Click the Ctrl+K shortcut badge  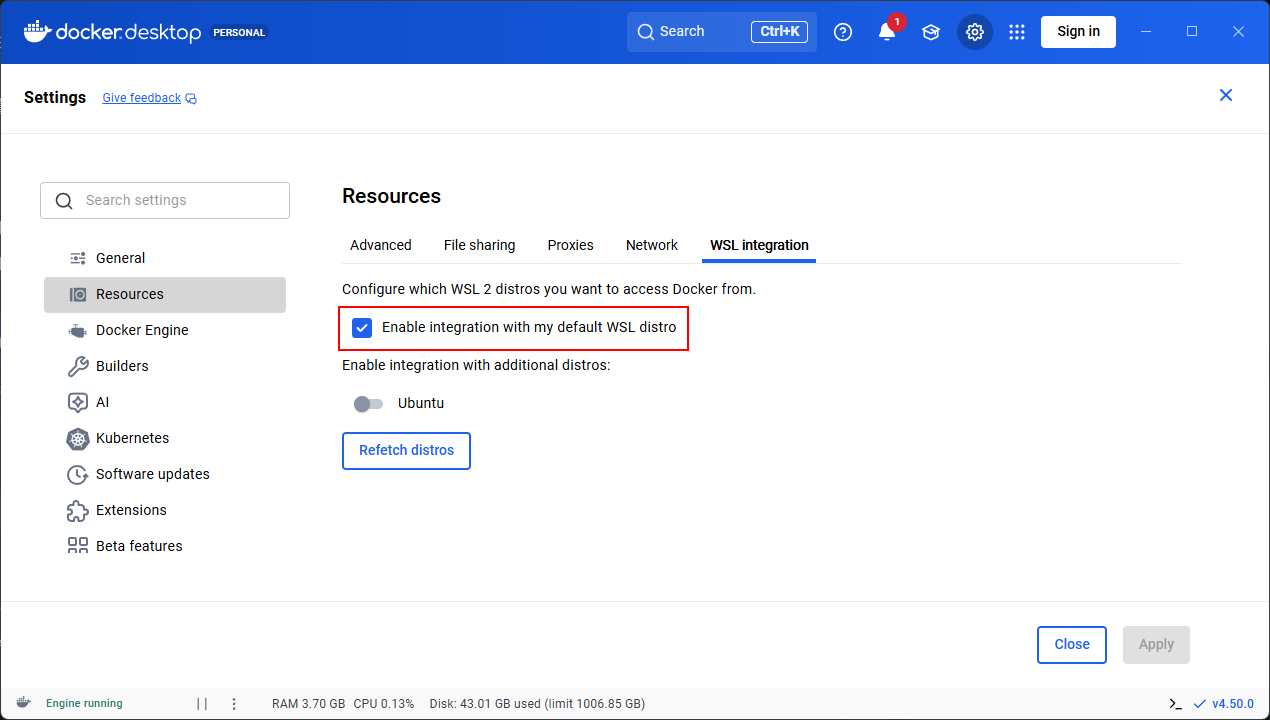pos(780,32)
